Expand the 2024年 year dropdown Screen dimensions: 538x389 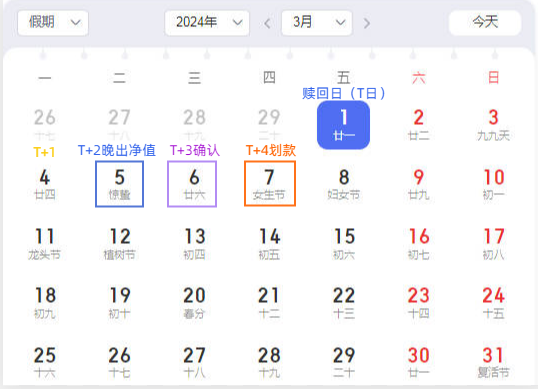(x=207, y=23)
